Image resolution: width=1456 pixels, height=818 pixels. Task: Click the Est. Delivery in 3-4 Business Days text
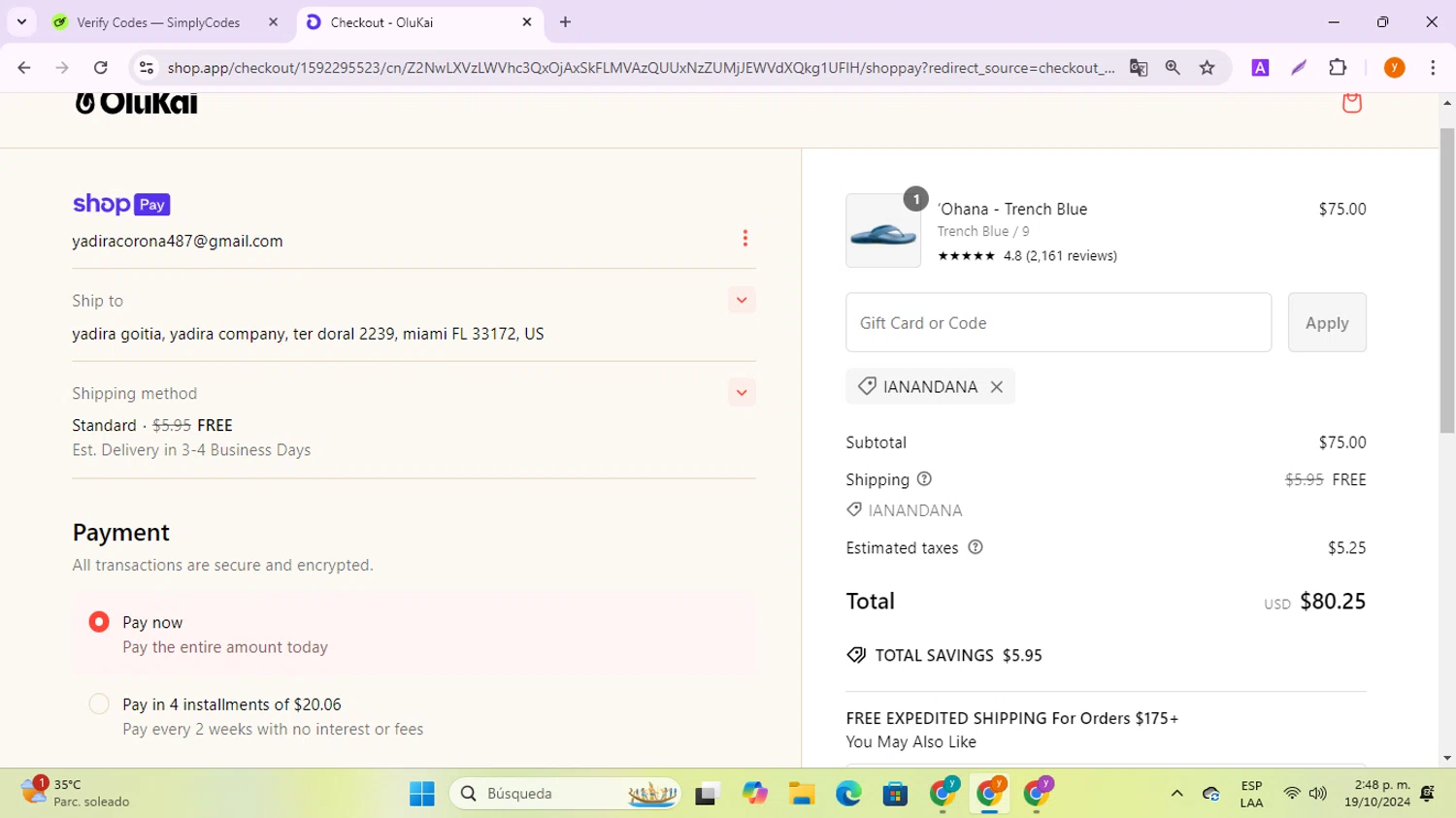coord(191,450)
